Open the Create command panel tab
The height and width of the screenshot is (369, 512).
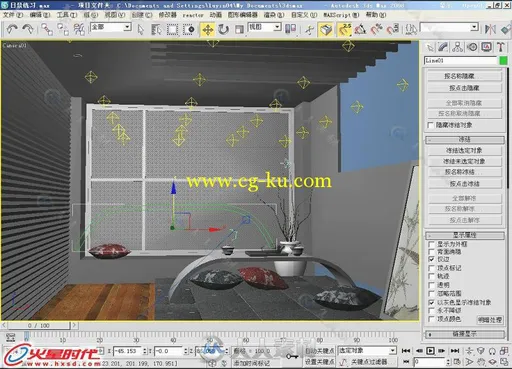coord(430,47)
